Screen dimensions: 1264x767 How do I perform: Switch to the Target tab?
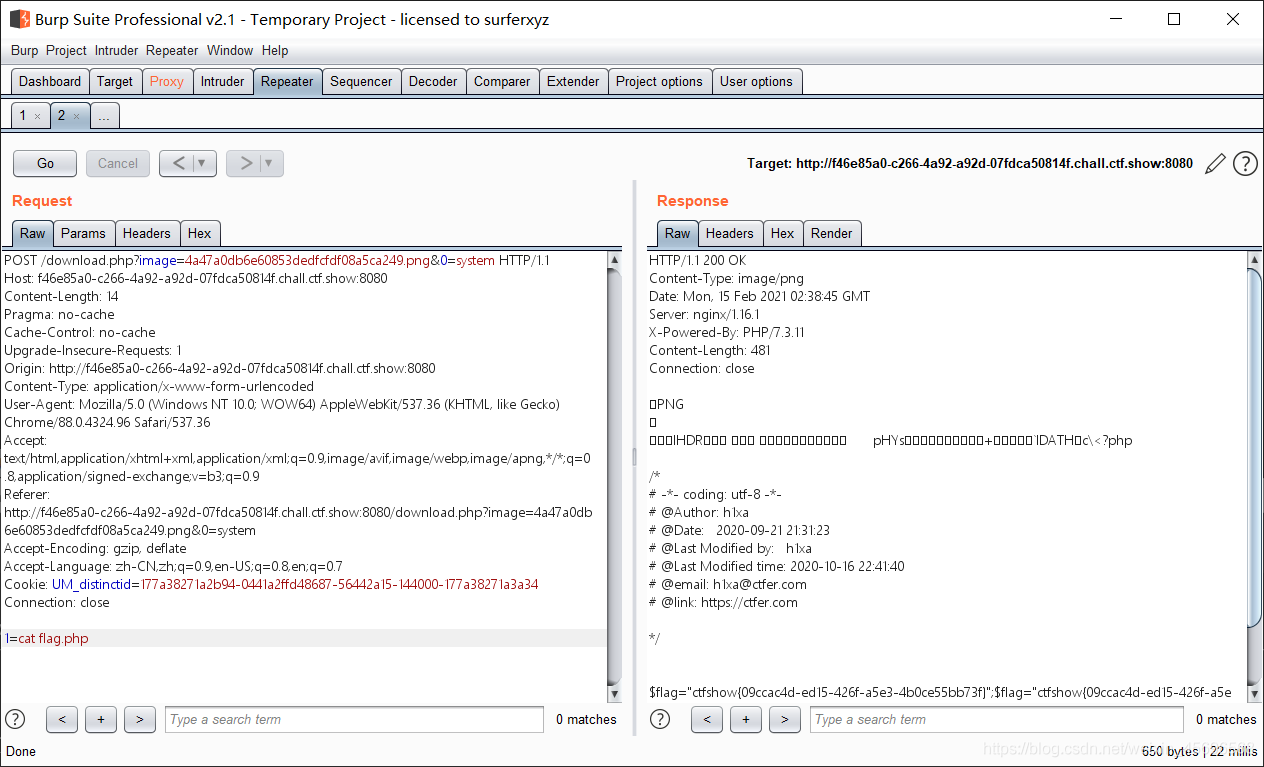(115, 82)
